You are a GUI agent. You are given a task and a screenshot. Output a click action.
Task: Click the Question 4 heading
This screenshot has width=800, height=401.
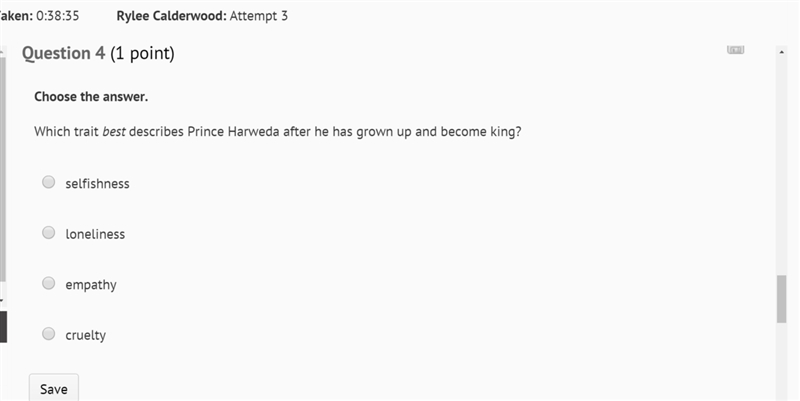(98, 53)
